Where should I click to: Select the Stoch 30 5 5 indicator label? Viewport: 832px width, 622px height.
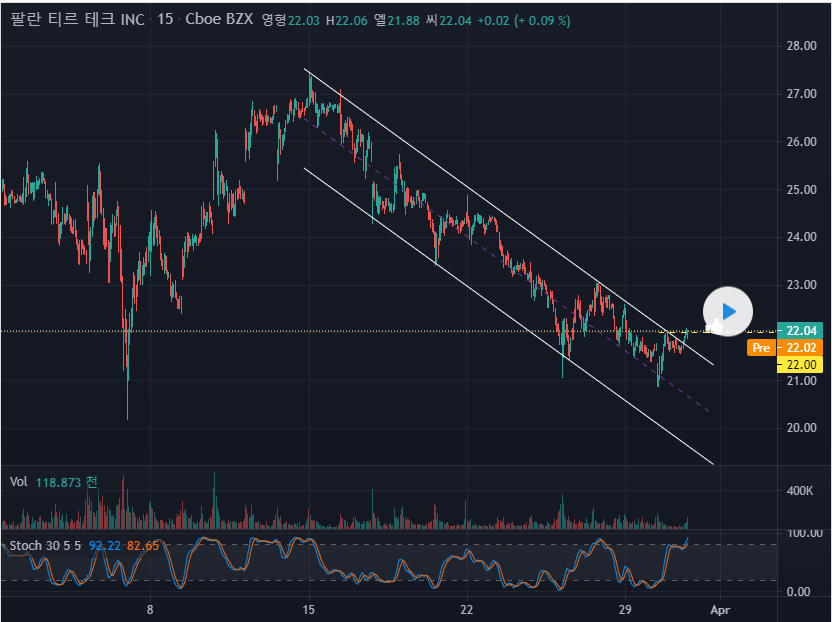pos(45,546)
